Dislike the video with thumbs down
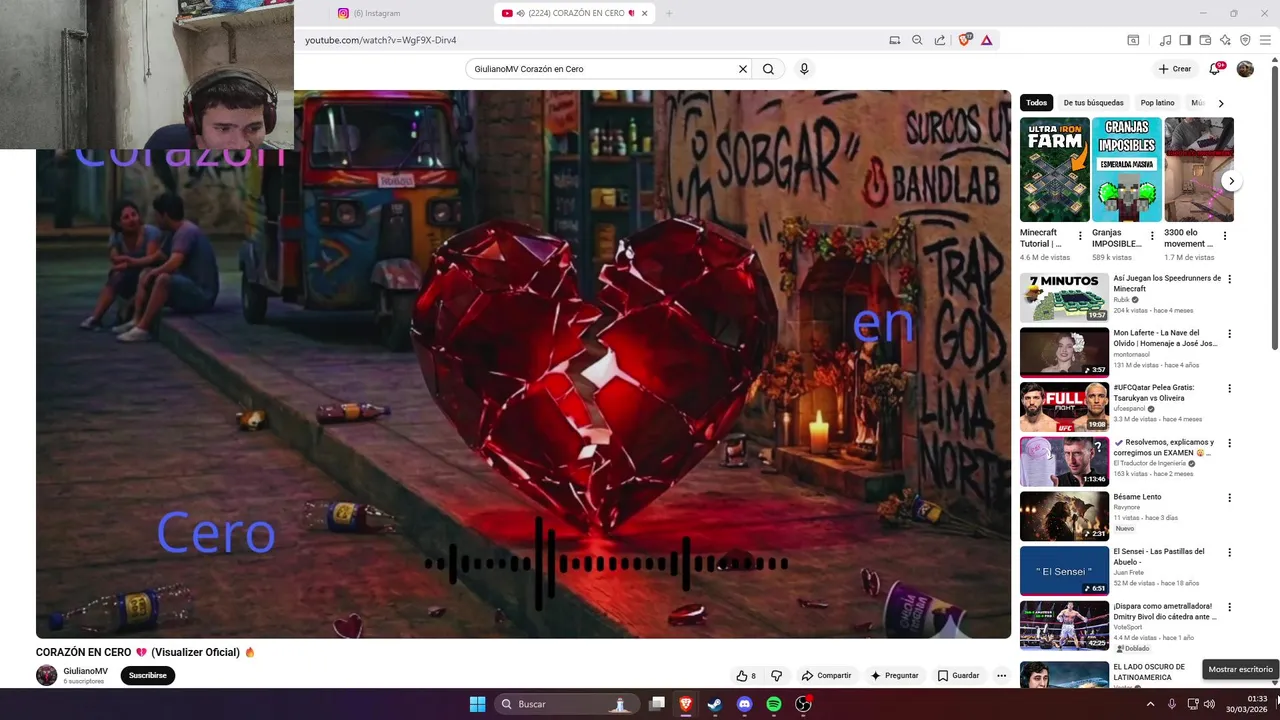This screenshot has height=720, width=1280. click(x=776, y=676)
